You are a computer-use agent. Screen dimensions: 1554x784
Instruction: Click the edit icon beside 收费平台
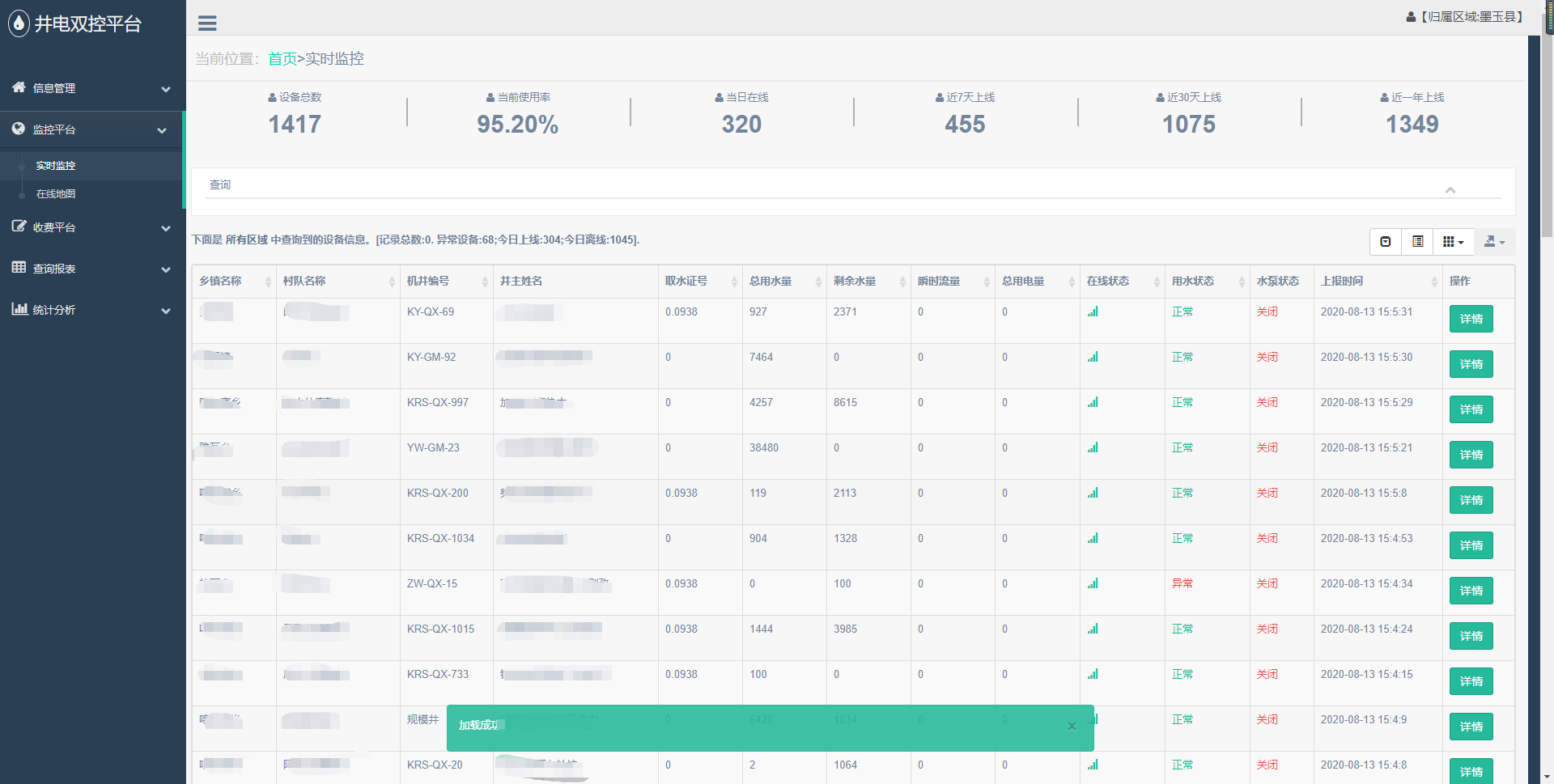(19, 227)
